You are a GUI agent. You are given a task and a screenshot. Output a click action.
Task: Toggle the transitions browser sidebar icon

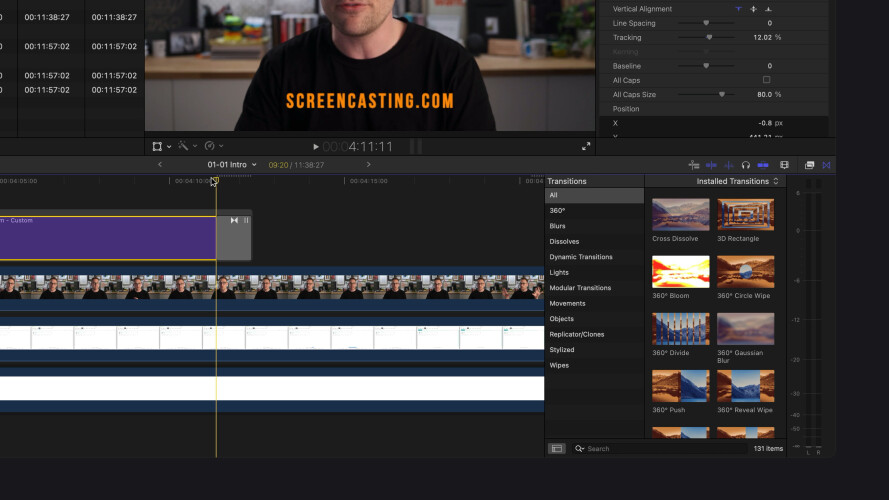pyautogui.click(x=557, y=448)
